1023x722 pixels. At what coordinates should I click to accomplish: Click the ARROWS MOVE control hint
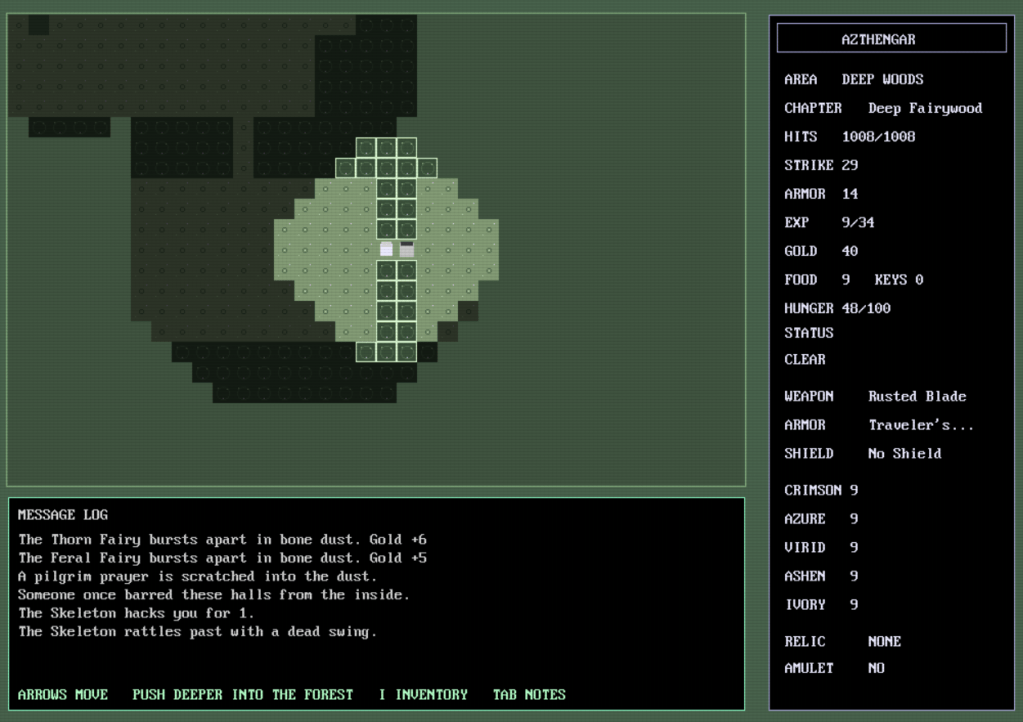pos(63,694)
